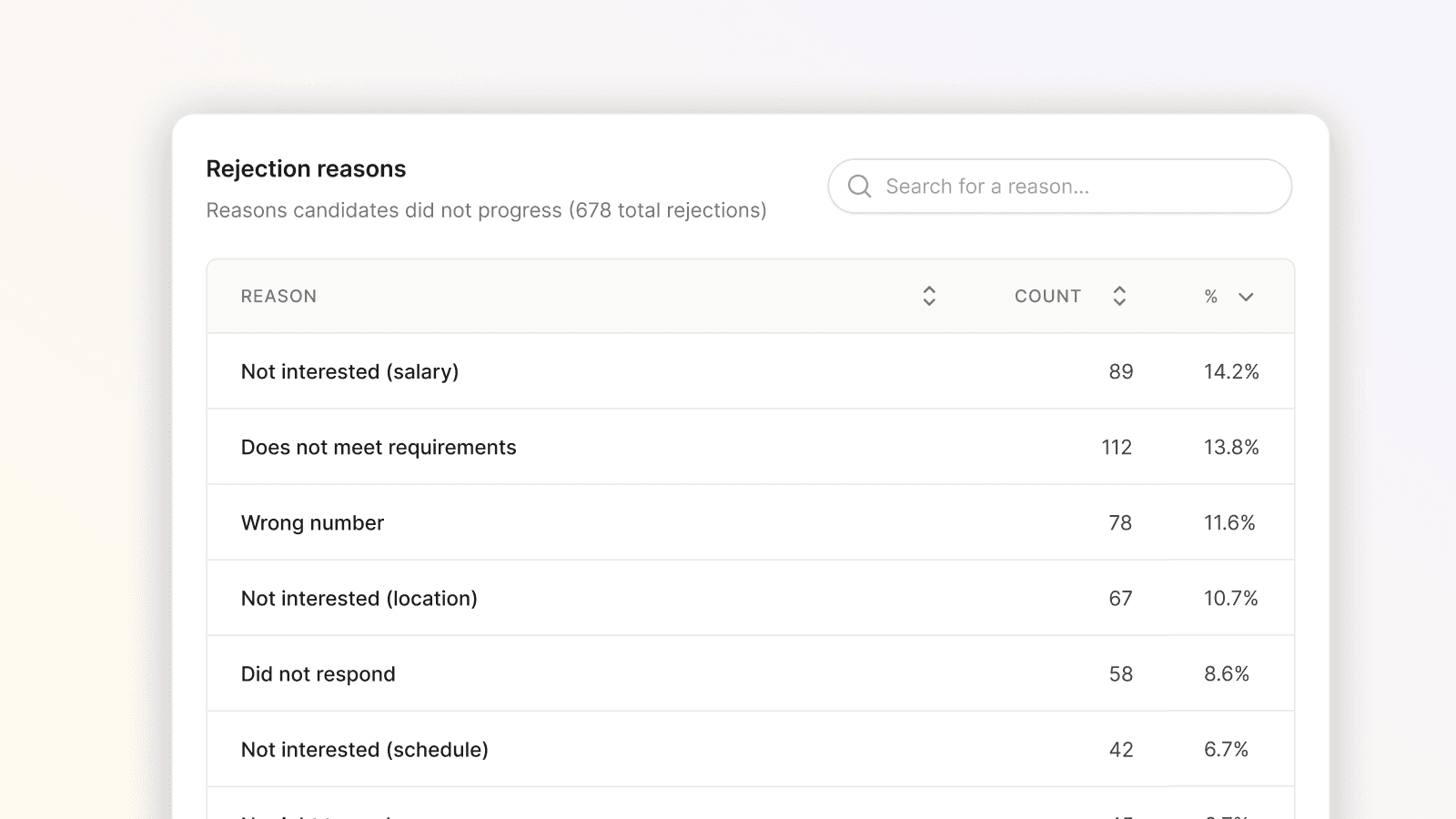Click the search magnifier icon
The image size is (1456, 819).
pos(859,187)
